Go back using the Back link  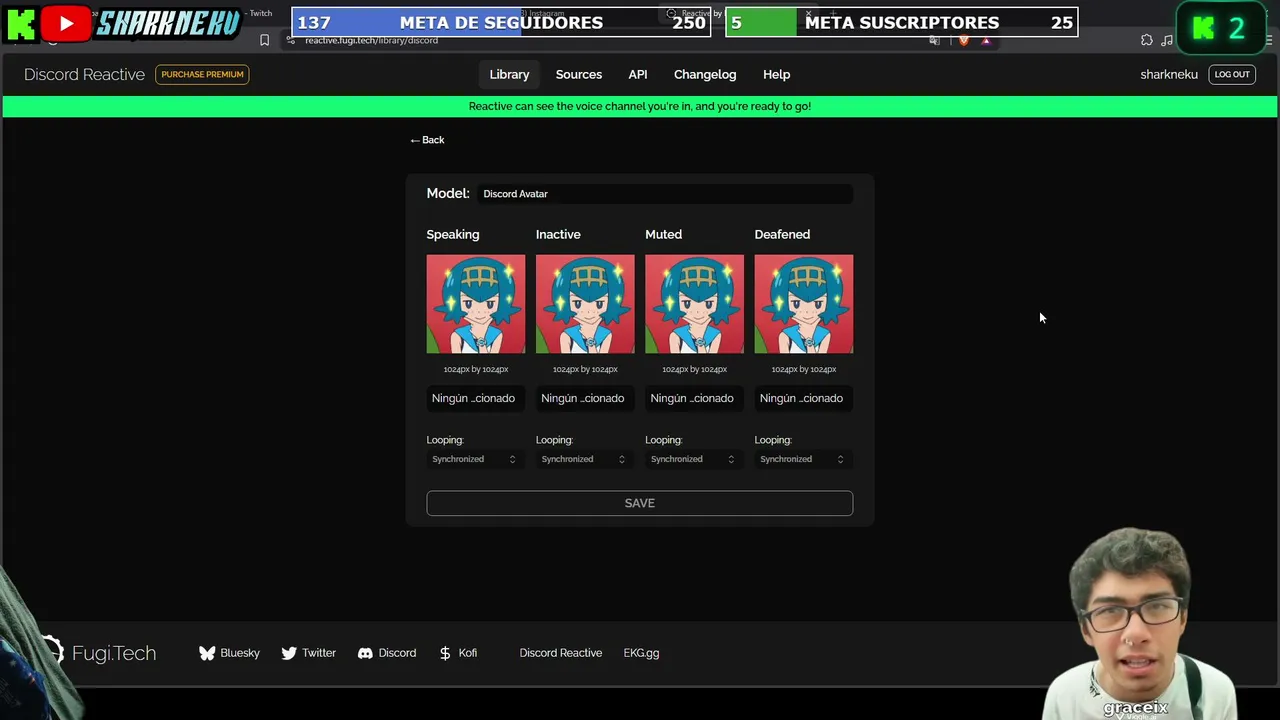(x=427, y=140)
